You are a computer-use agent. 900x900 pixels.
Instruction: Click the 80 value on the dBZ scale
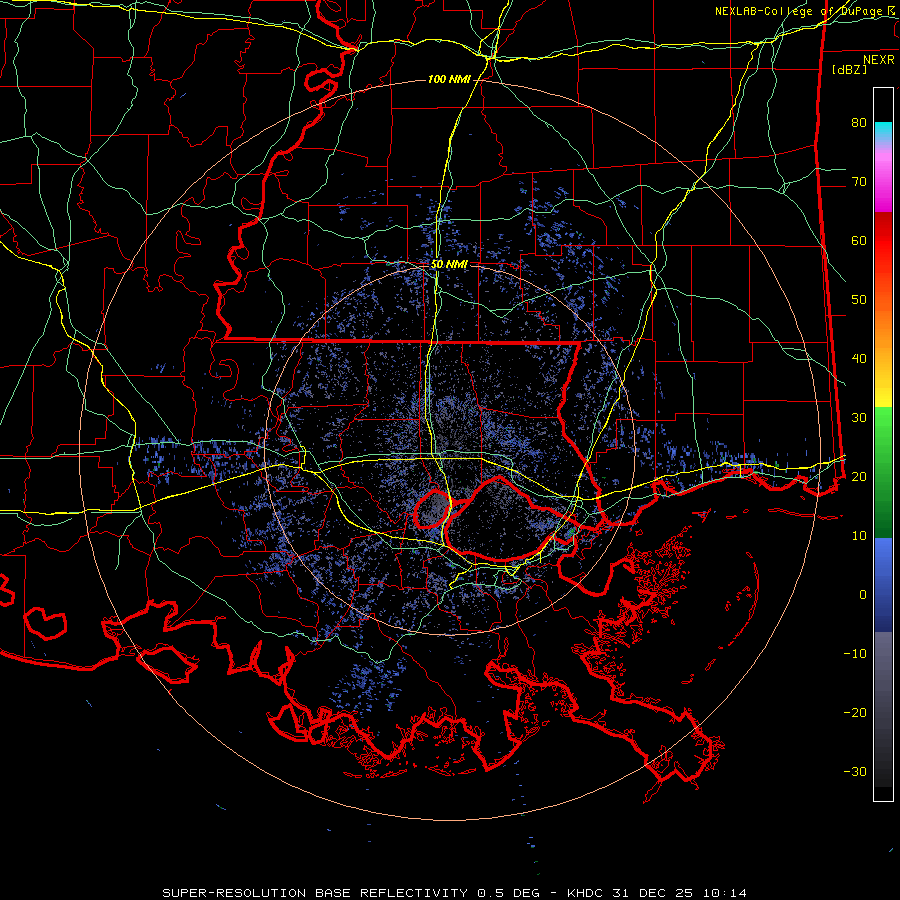click(859, 122)
